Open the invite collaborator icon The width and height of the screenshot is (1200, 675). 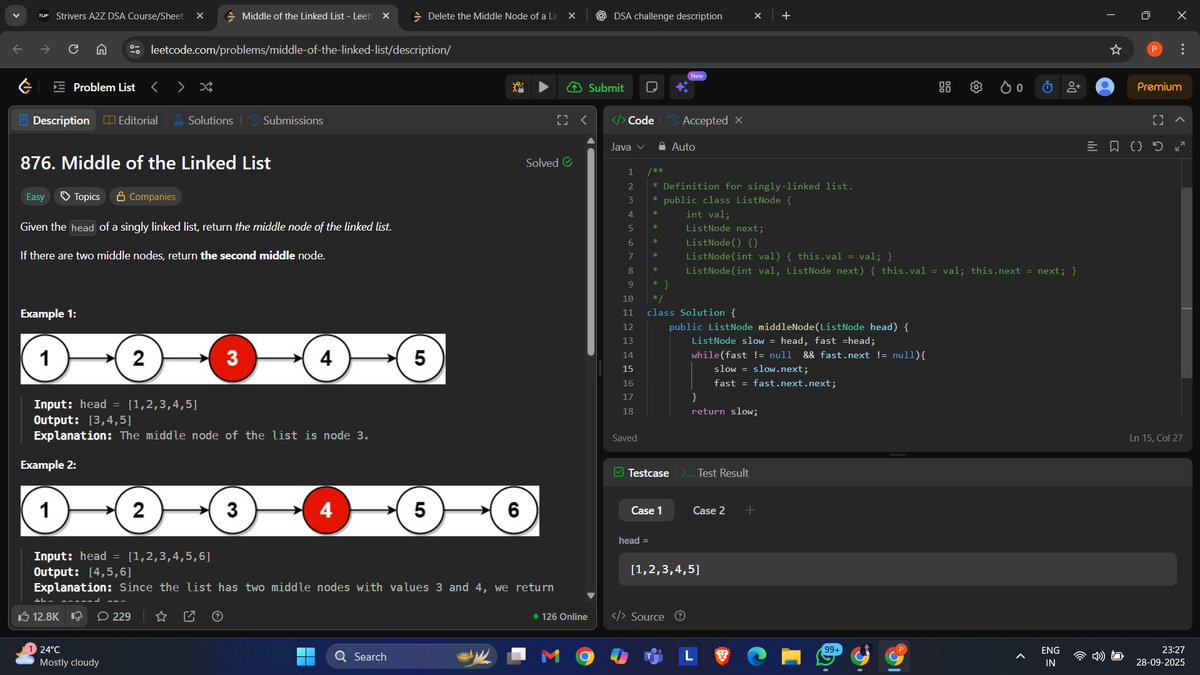(1074, 87)
